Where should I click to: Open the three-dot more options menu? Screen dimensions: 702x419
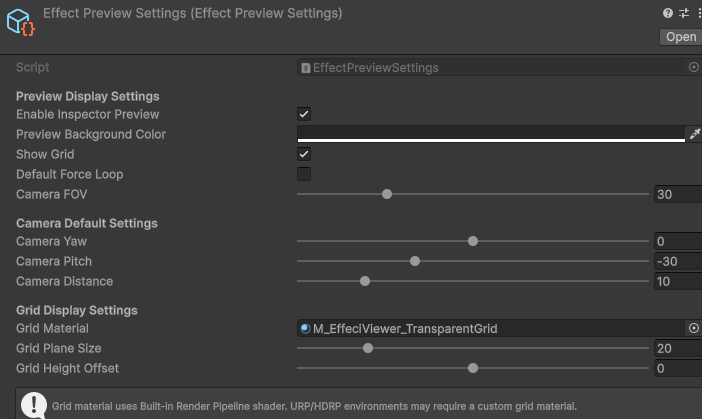pos(698,13)
